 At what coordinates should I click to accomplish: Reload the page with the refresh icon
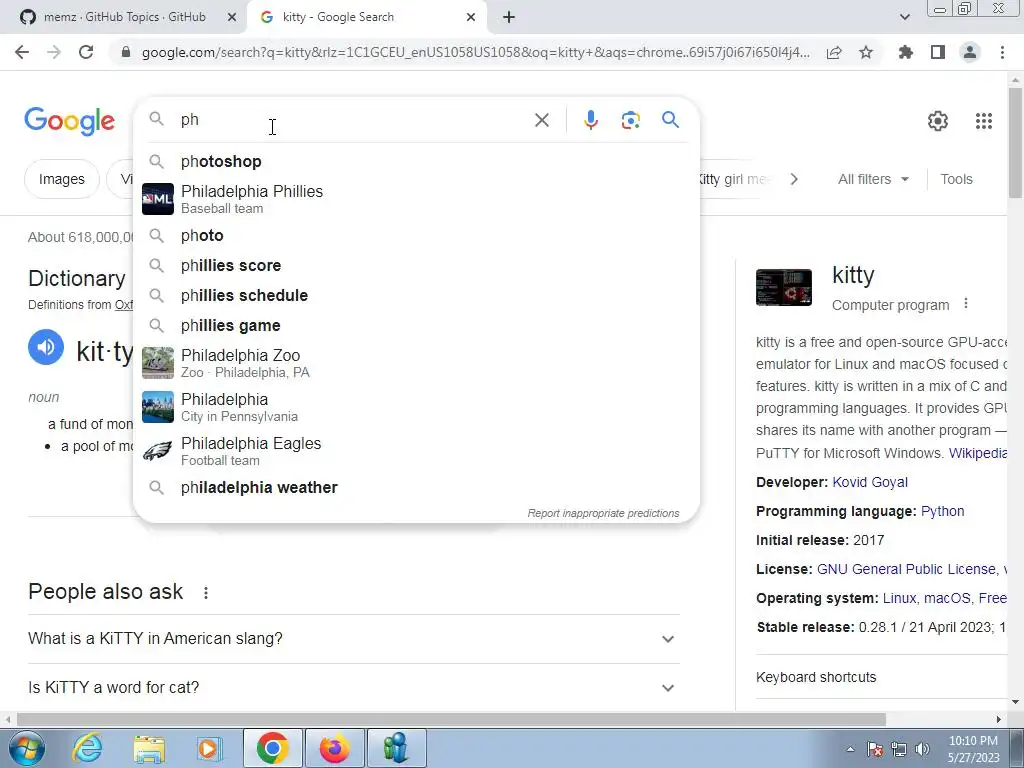[86, 52]
